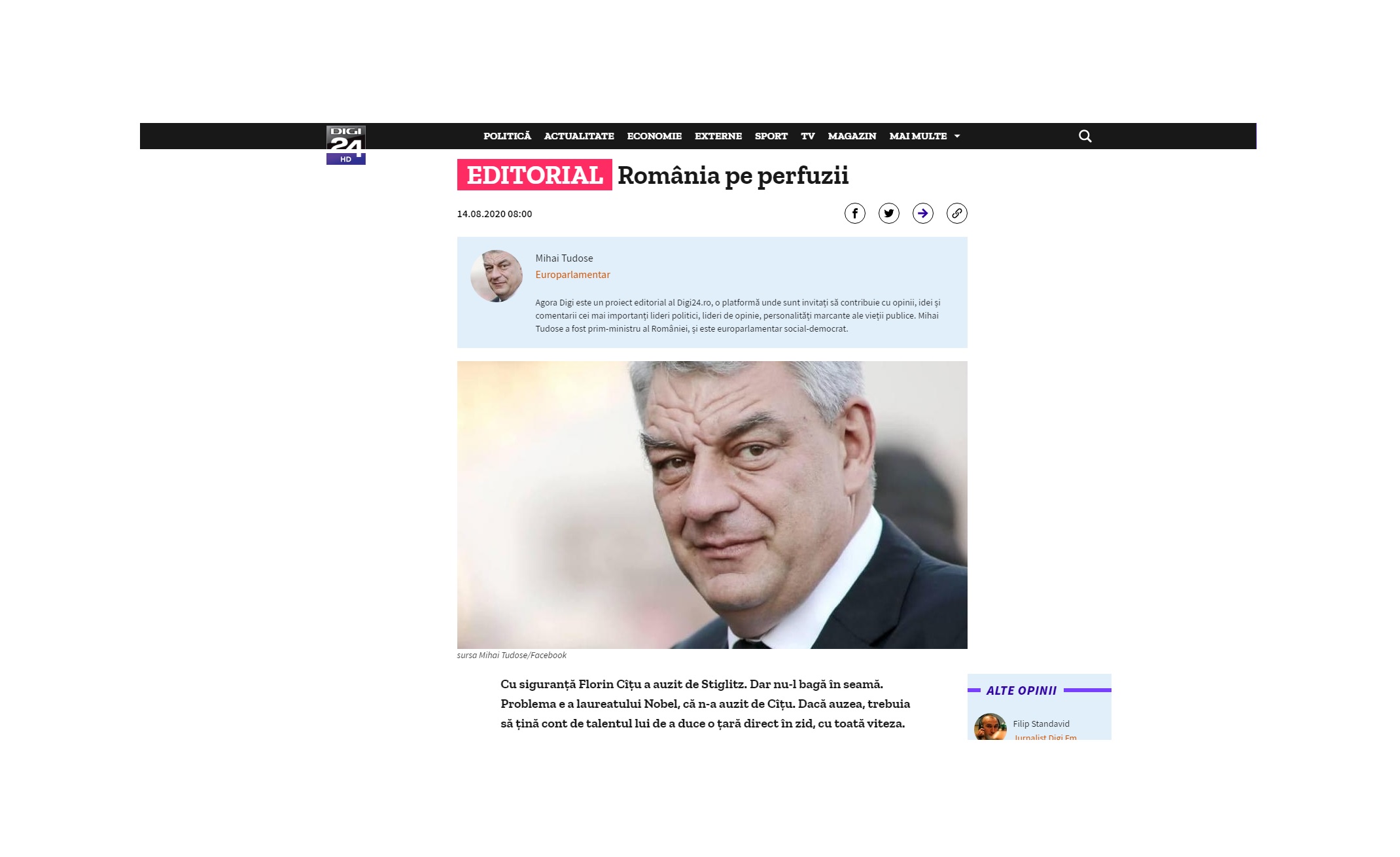The height and width of the screenshot is (857, 1400).
Task: Open the ECONOMIE section
Action: (654, 136)
